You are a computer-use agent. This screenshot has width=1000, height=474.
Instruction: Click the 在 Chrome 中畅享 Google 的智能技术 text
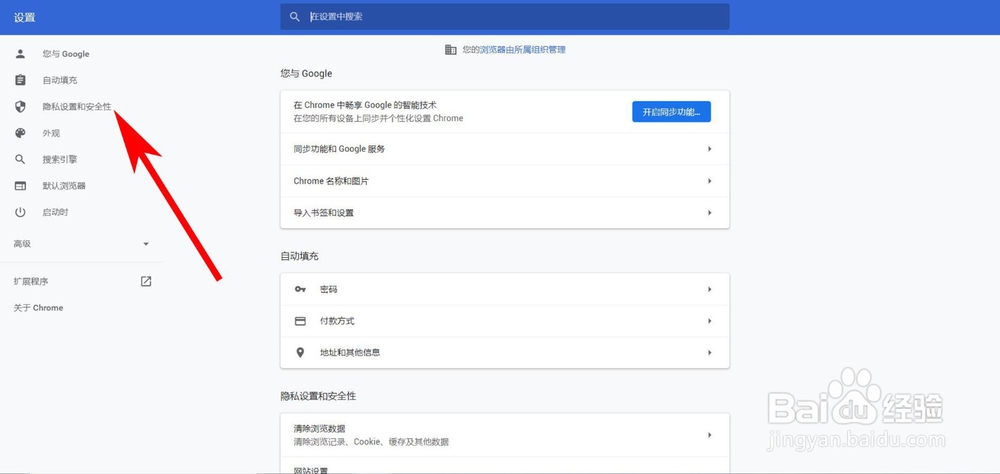tap(365, 105)
